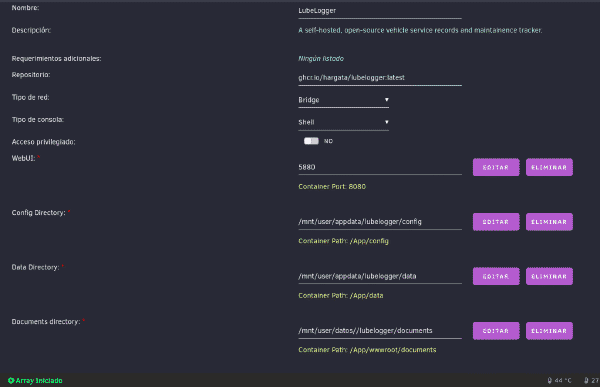Viewport: 600px width, 387px height.
Task: Click ELIMINAR for Documents directory
Action: (x=549, y=331)
